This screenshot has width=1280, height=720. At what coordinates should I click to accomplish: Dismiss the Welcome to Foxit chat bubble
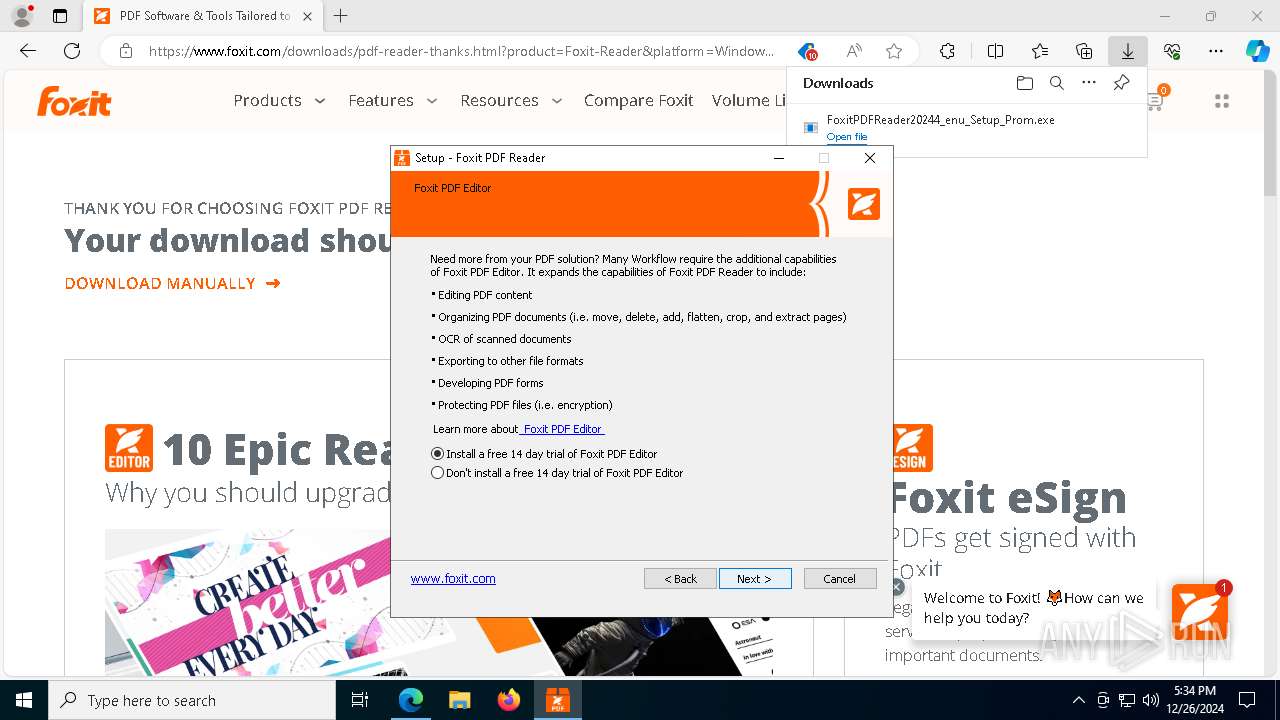coord(897,588)
